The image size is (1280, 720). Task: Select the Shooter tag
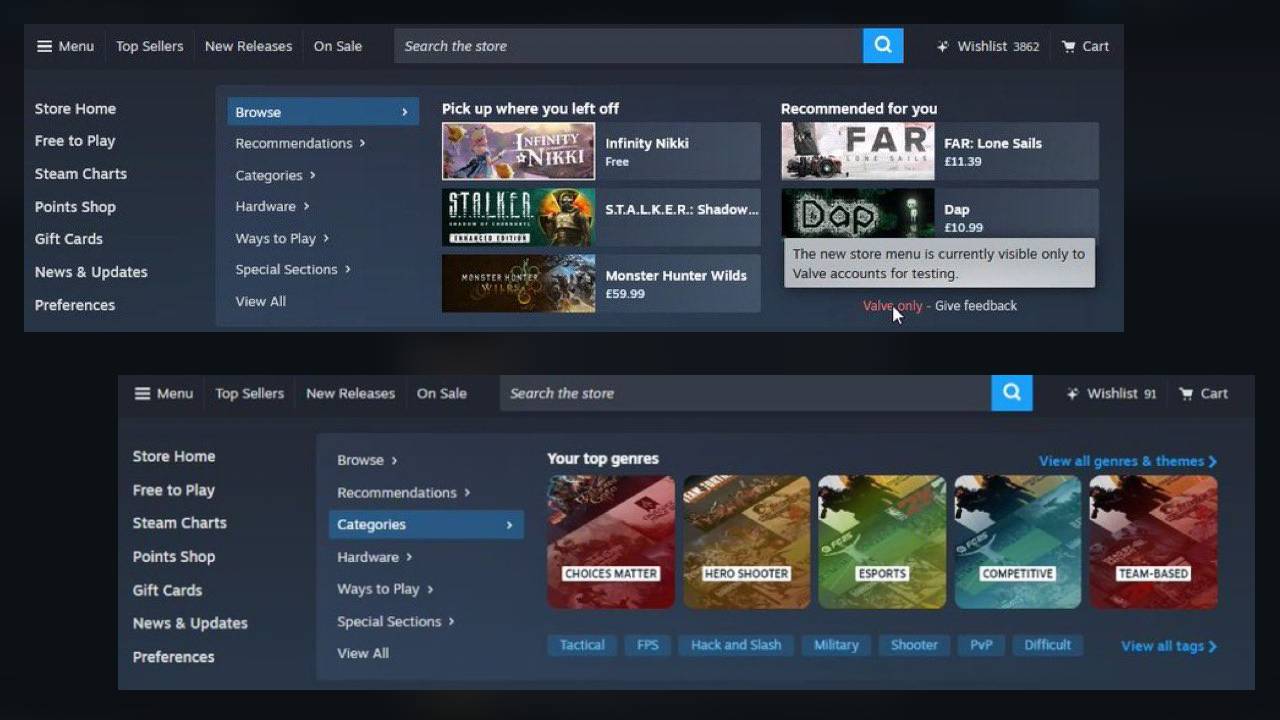tap(914, 645)
